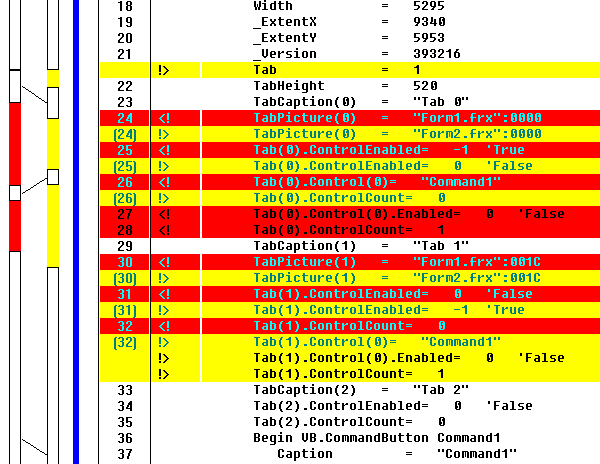Viewport: 600px width, 464px height.
Task: Select red Tab(0).Control(0)= "Command1" line
Action: coord(401,182)
